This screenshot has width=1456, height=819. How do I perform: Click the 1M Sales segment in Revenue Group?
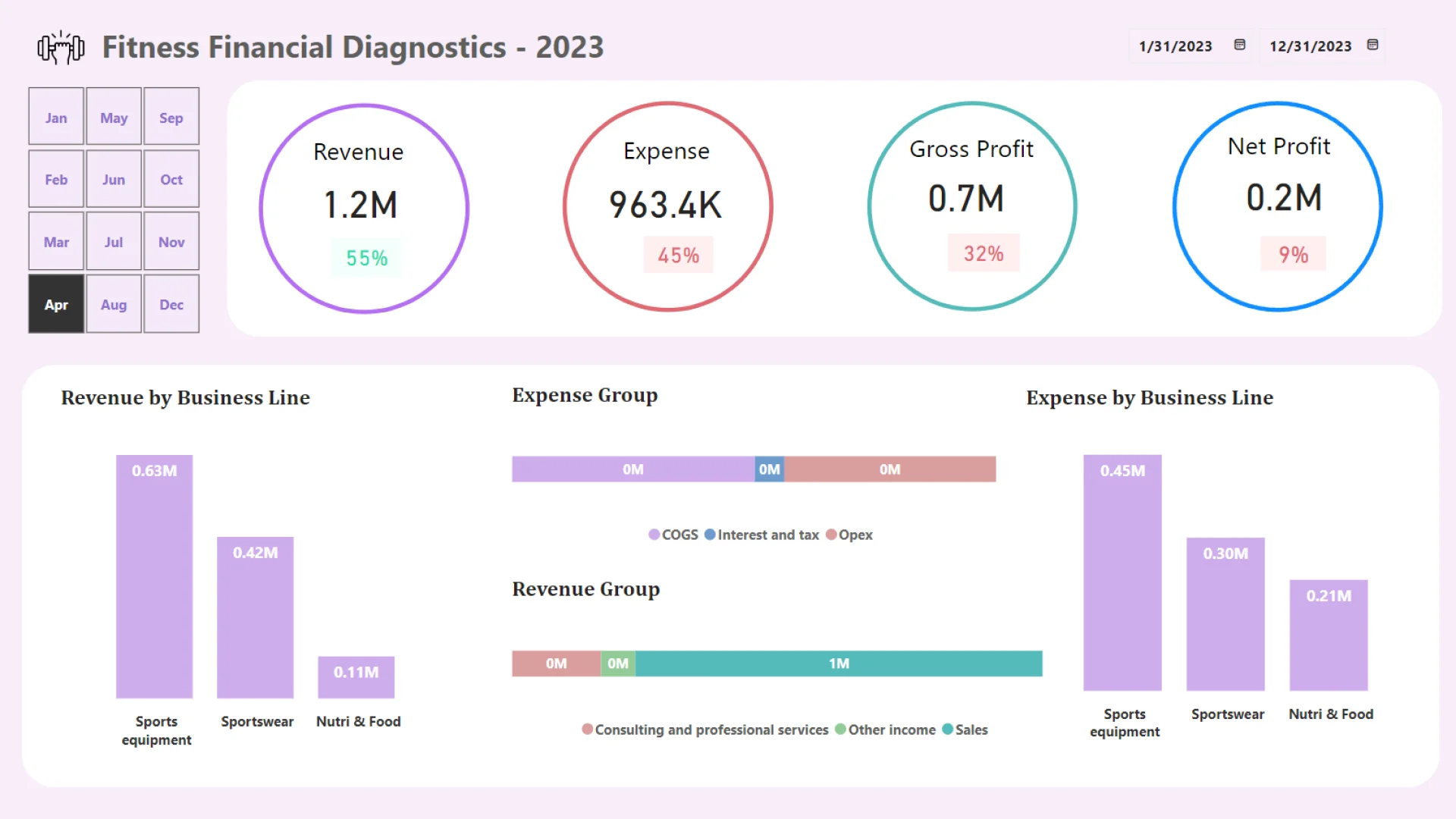coord(839,664)
